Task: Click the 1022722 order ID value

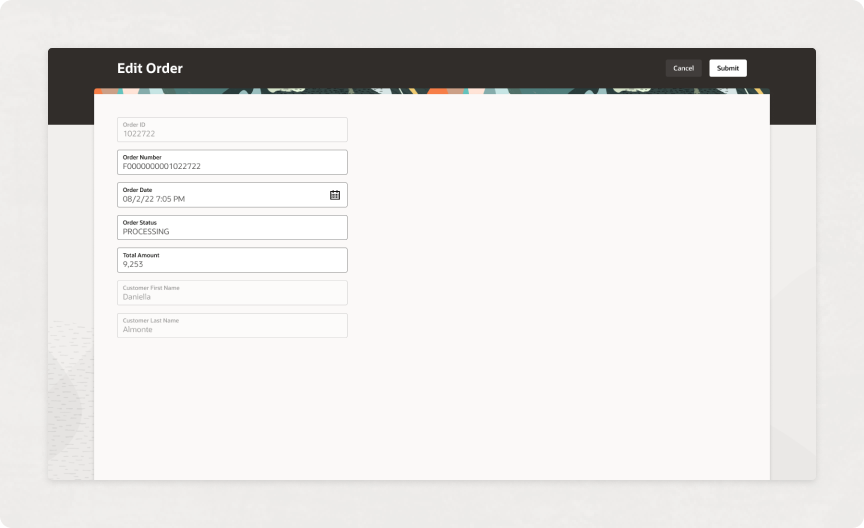Action: point(139,133)
